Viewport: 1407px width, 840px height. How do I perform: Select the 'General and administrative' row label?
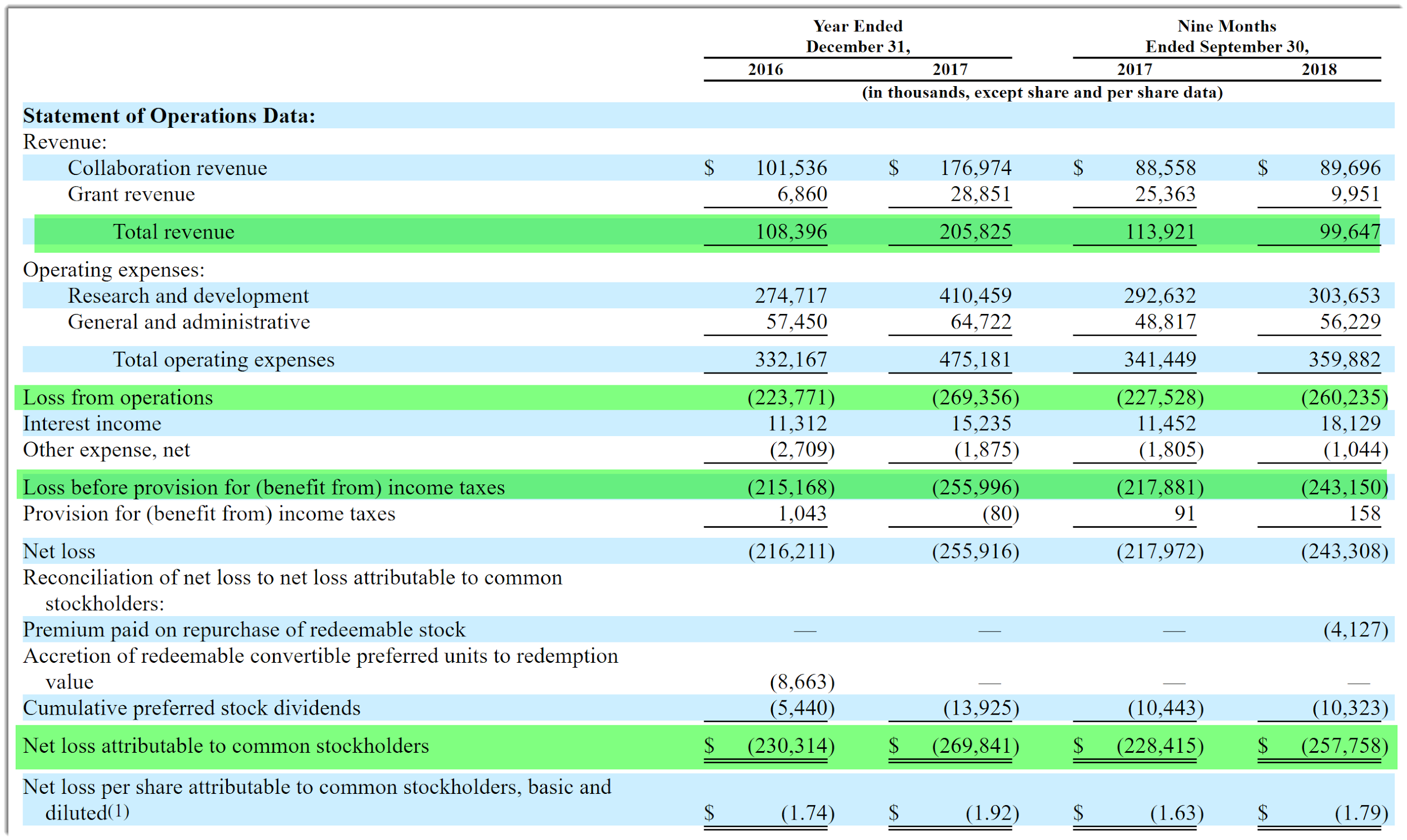coord(189,322)
